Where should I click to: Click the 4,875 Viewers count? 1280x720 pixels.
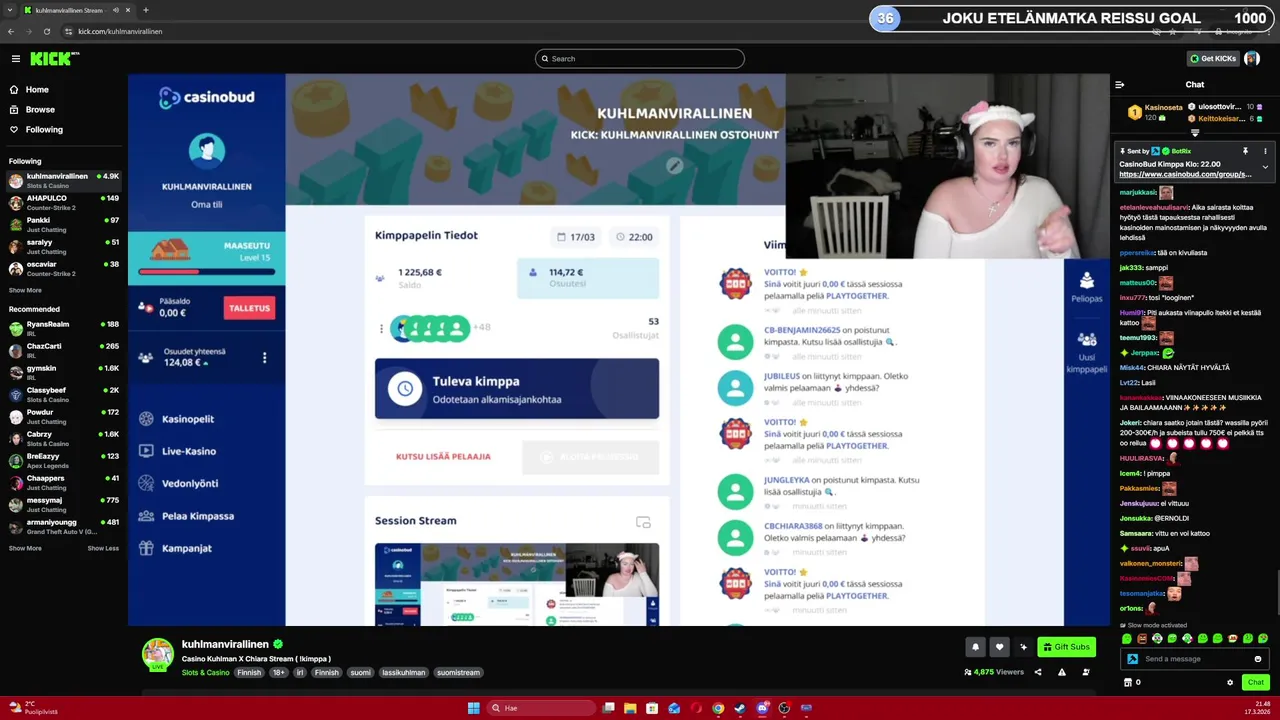pyautogui.click(x=994, y=672)
